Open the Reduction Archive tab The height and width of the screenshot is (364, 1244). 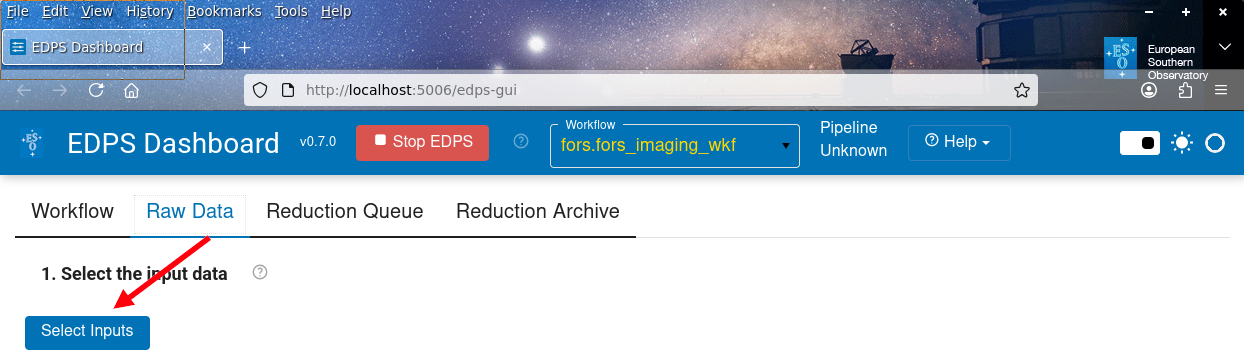pos(538,211)
